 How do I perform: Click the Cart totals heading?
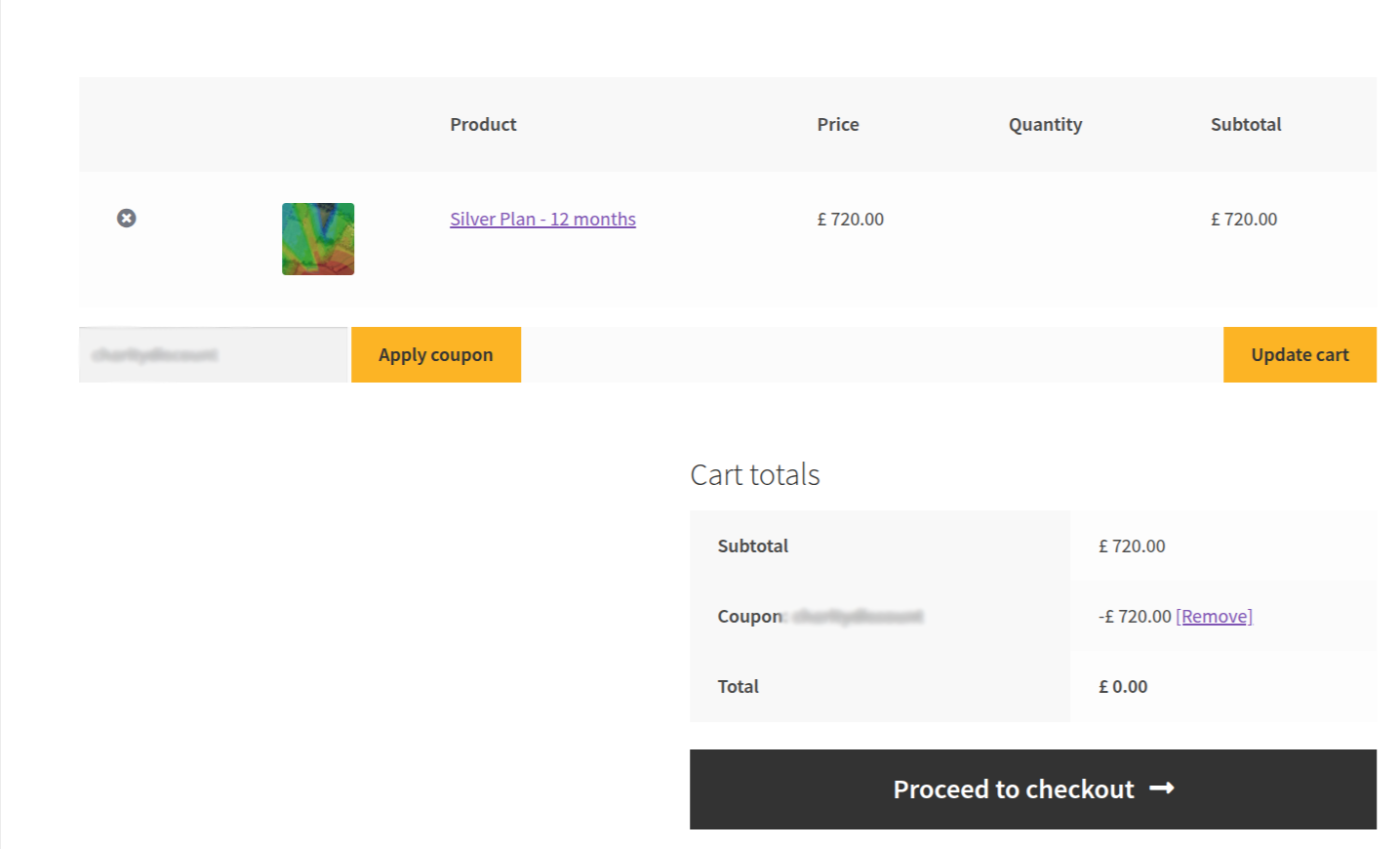(755, 475)
